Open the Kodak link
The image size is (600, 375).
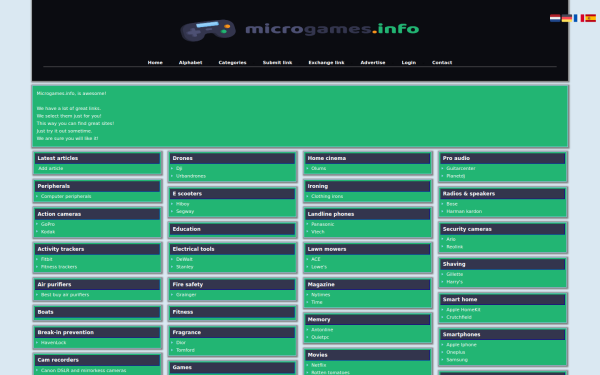(x=48, y=232)
